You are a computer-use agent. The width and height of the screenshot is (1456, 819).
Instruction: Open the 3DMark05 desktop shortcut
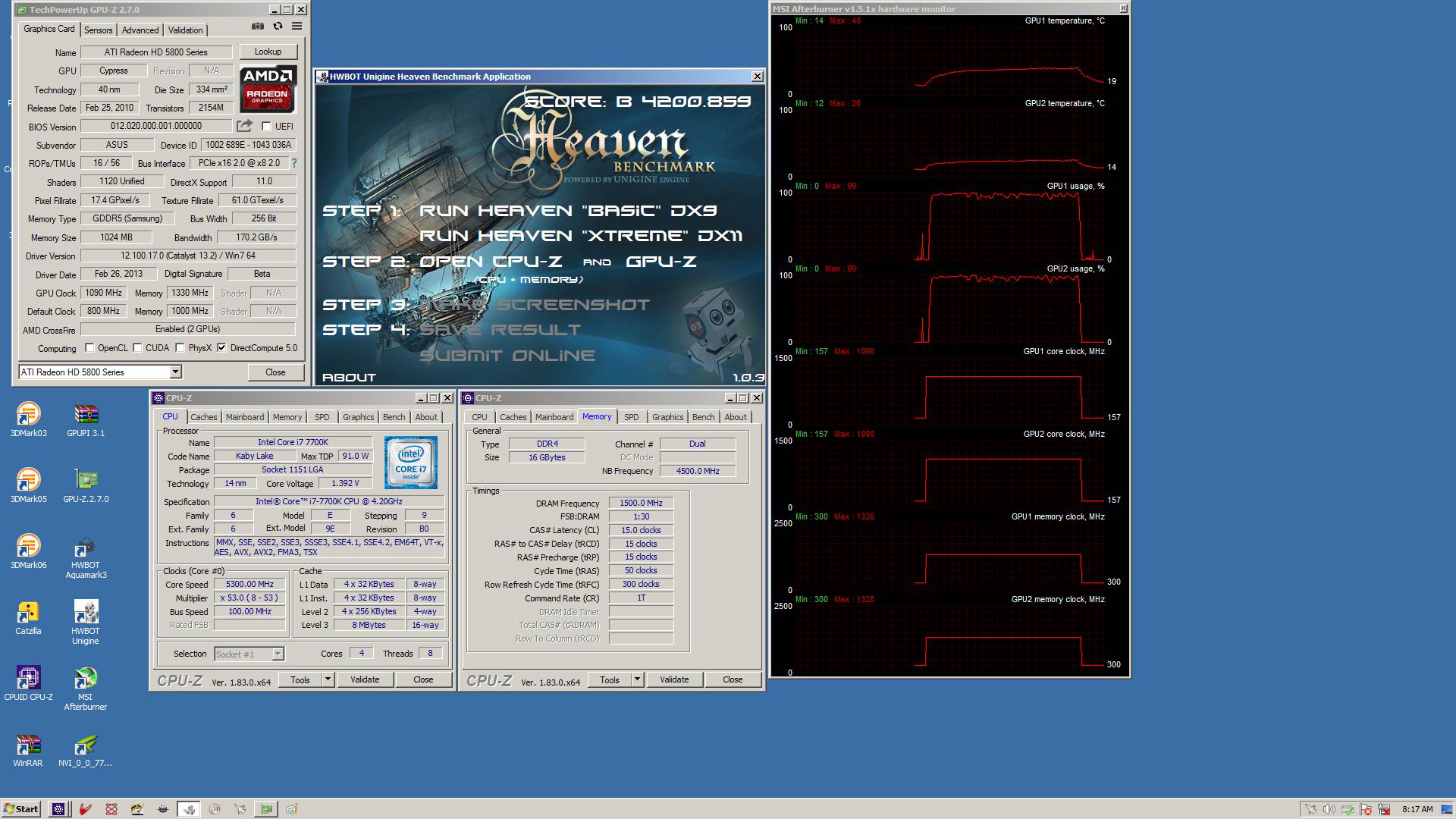(28, 485)
